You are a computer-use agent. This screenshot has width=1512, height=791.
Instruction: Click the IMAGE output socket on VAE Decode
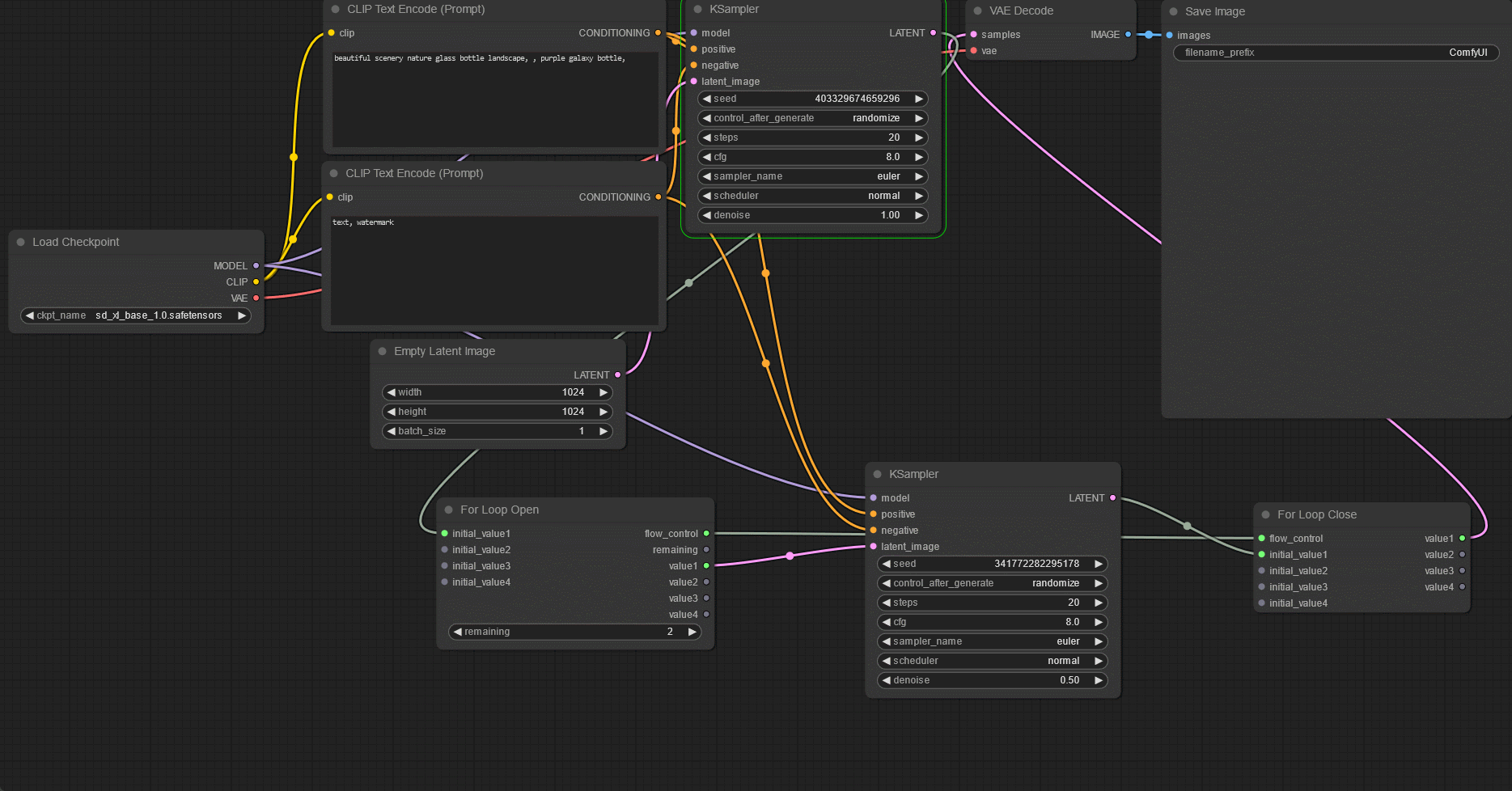[1129, 34]
